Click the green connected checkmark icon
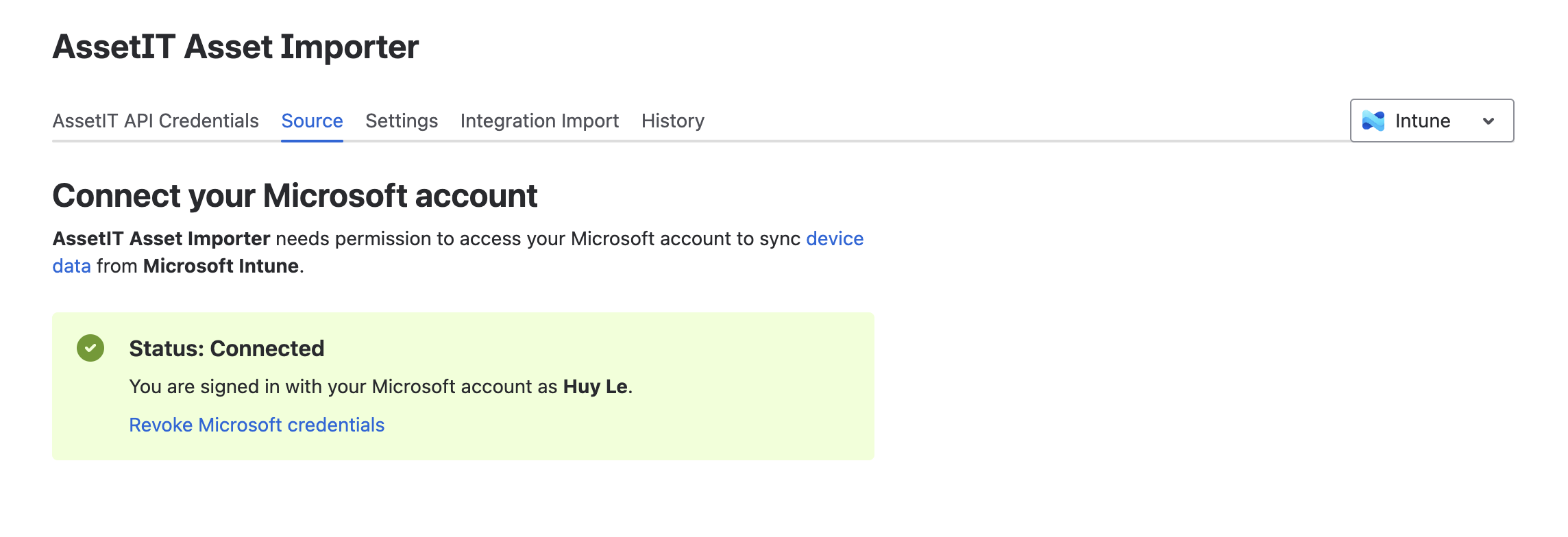Viewport: 1568px width, 537px height. coord(90,348)
